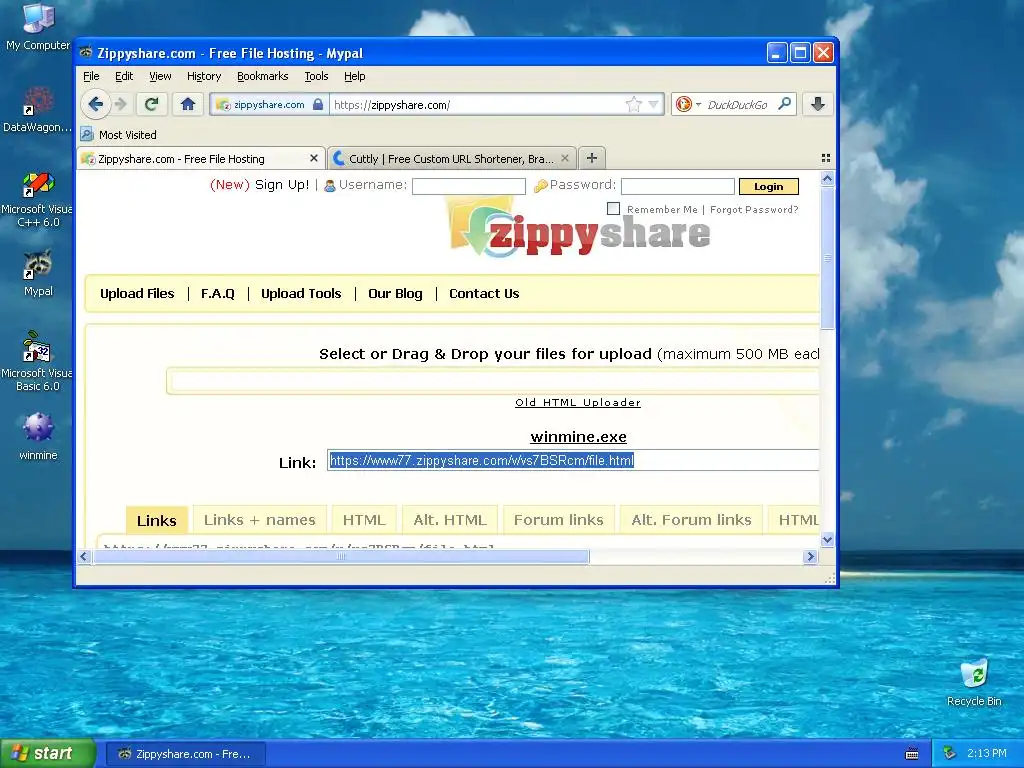This screenshot has width=1024, height=768.
Task: Click the forward navigation arrow
Action: click(x=120, y=104)
